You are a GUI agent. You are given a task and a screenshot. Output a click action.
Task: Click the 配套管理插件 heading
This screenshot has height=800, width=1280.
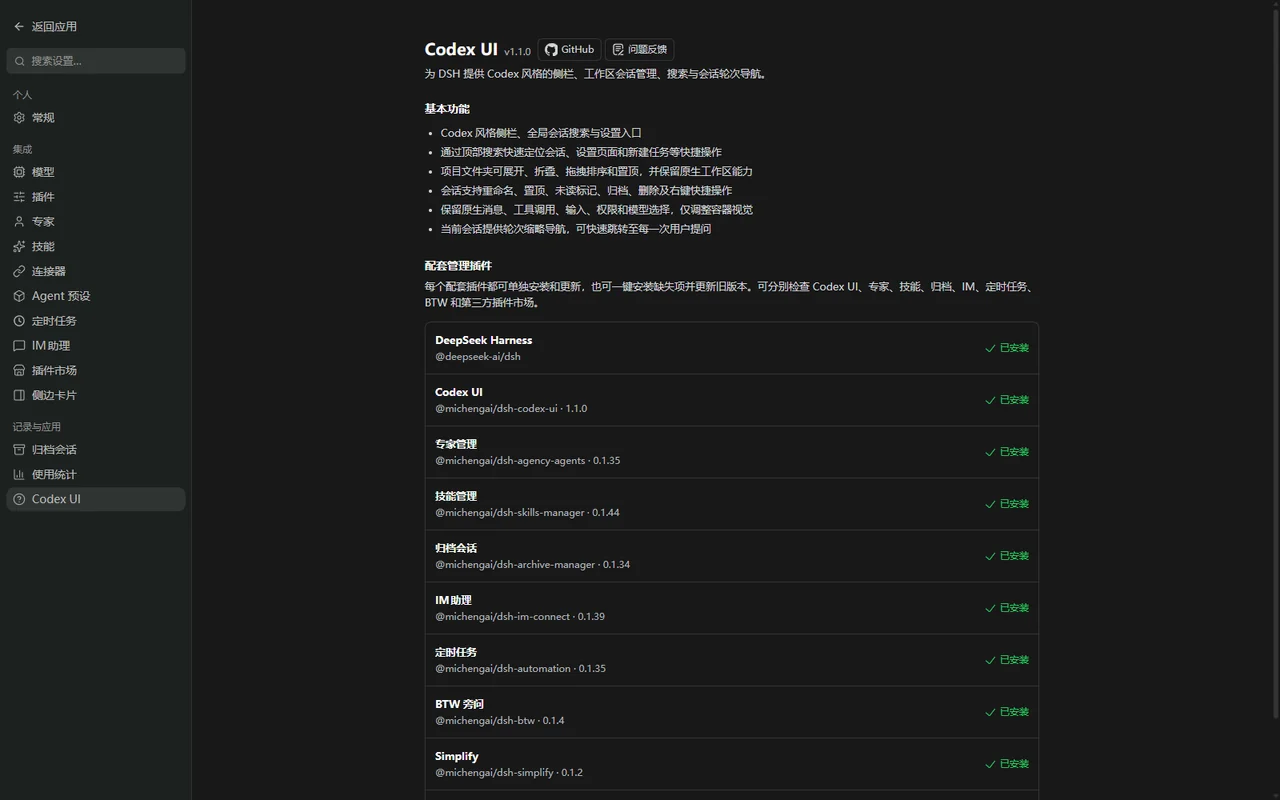(458, 266)
